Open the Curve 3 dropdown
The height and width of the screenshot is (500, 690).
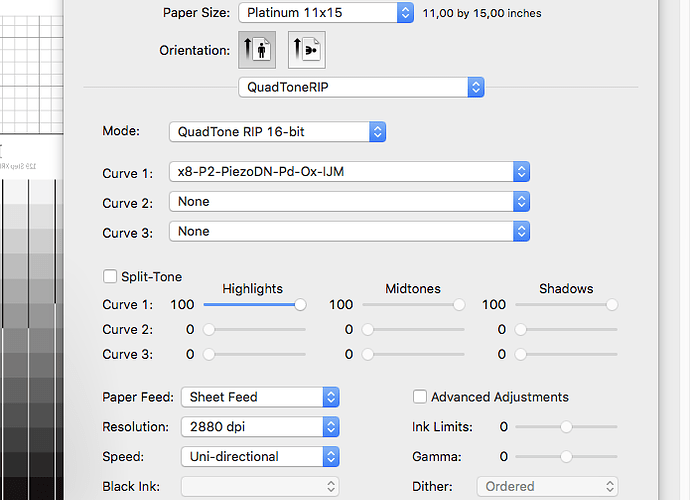(x=349, y=232)
